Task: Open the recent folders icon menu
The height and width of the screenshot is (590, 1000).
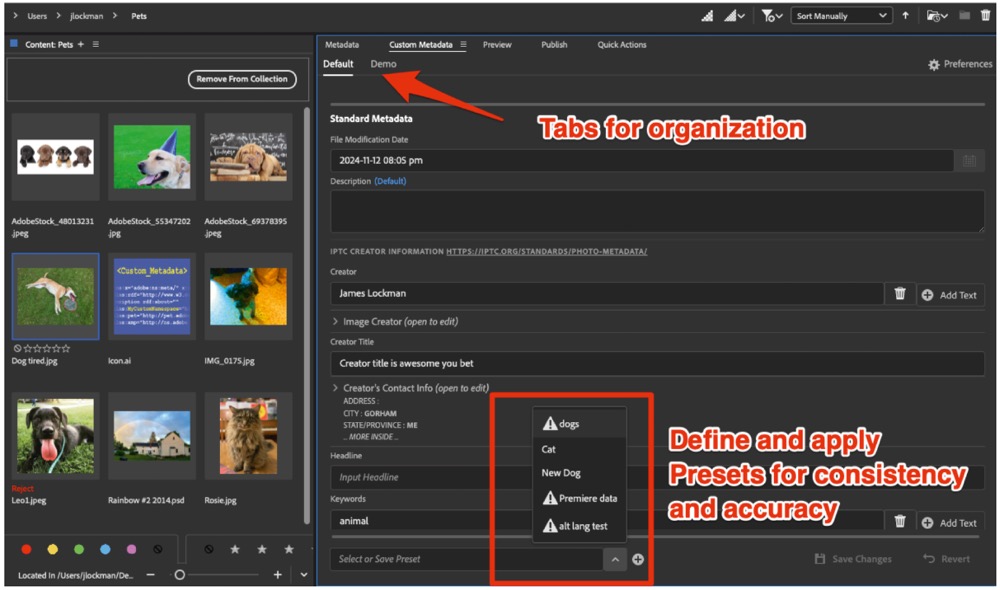Action: [x=936, y=16]
